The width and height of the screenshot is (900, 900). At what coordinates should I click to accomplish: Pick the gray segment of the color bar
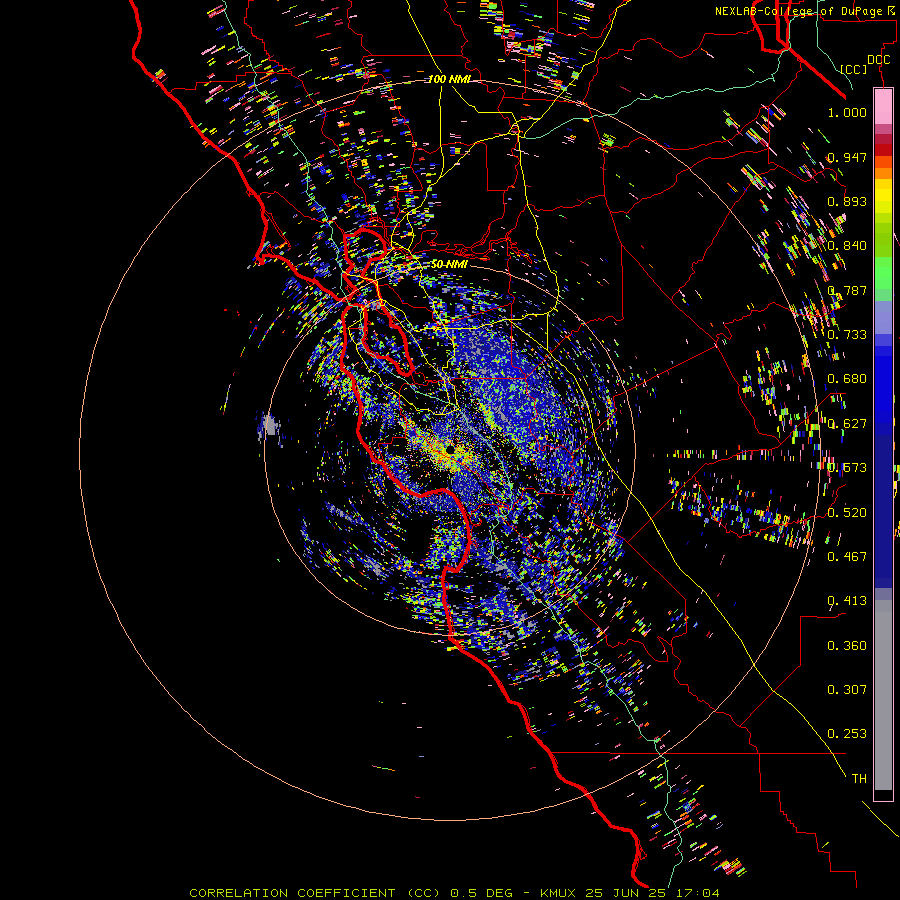(883, 695)
